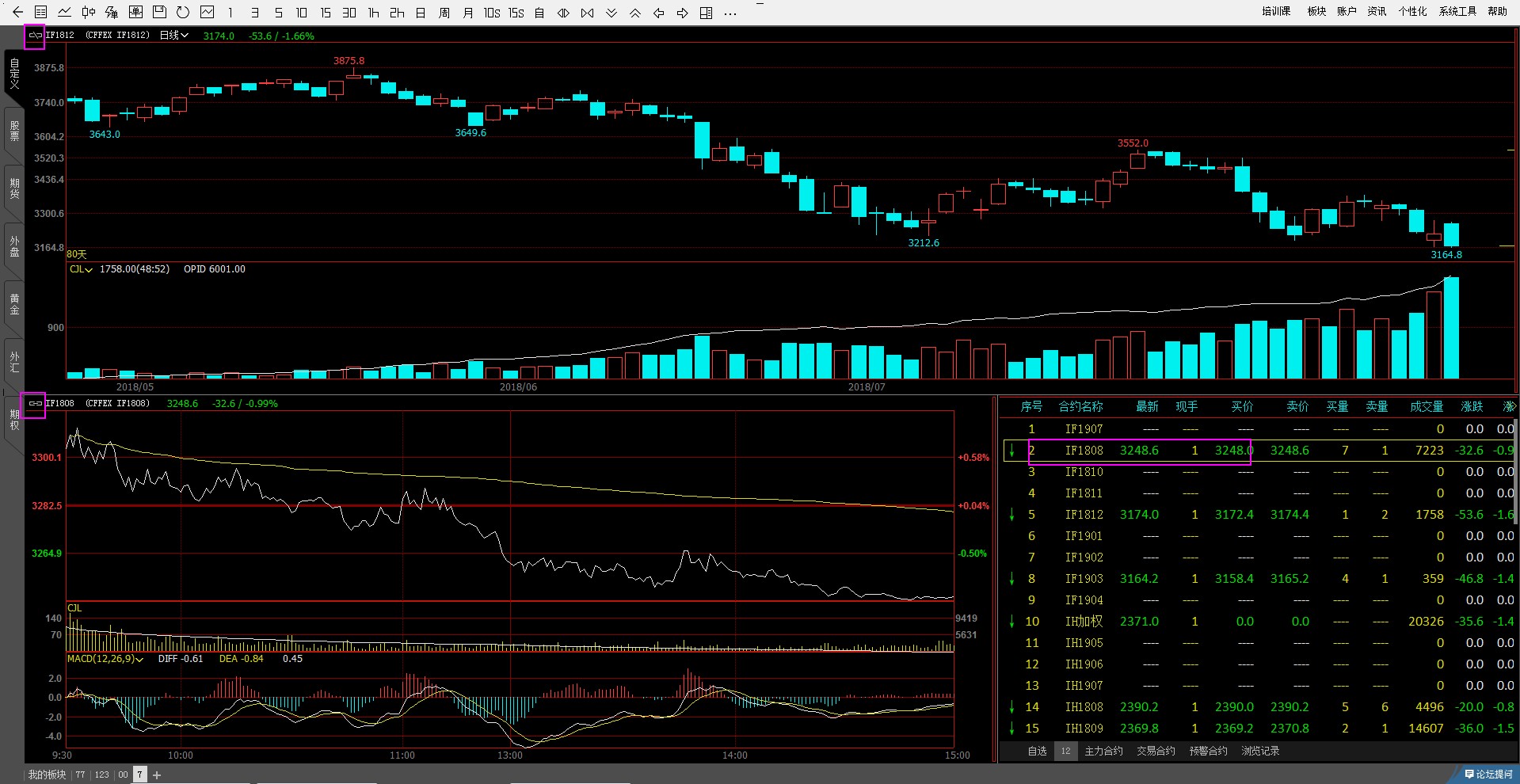Switch to the 外汇 side tab
Screen dimensions: 1520x784
coord(14,362)
